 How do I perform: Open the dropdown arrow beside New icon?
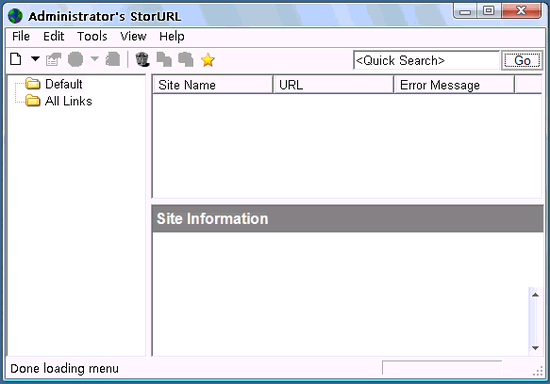(35, 59)
